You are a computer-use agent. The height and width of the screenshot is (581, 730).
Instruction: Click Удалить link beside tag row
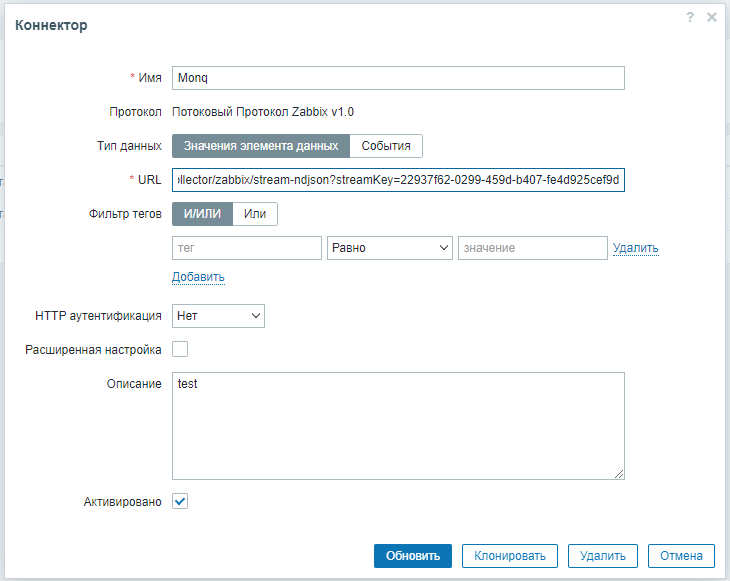click(x=635, y=248)
